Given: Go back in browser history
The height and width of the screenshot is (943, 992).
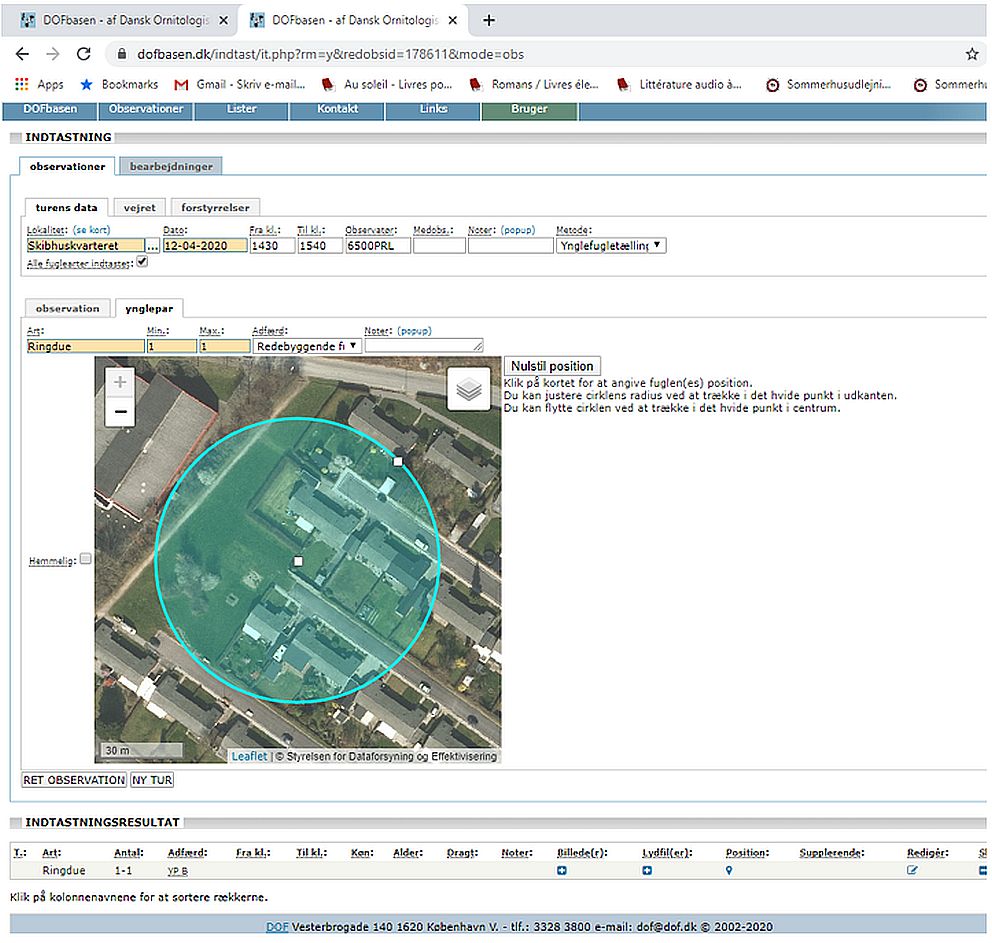Looking at the screenshot, I should tap(22, 54).
